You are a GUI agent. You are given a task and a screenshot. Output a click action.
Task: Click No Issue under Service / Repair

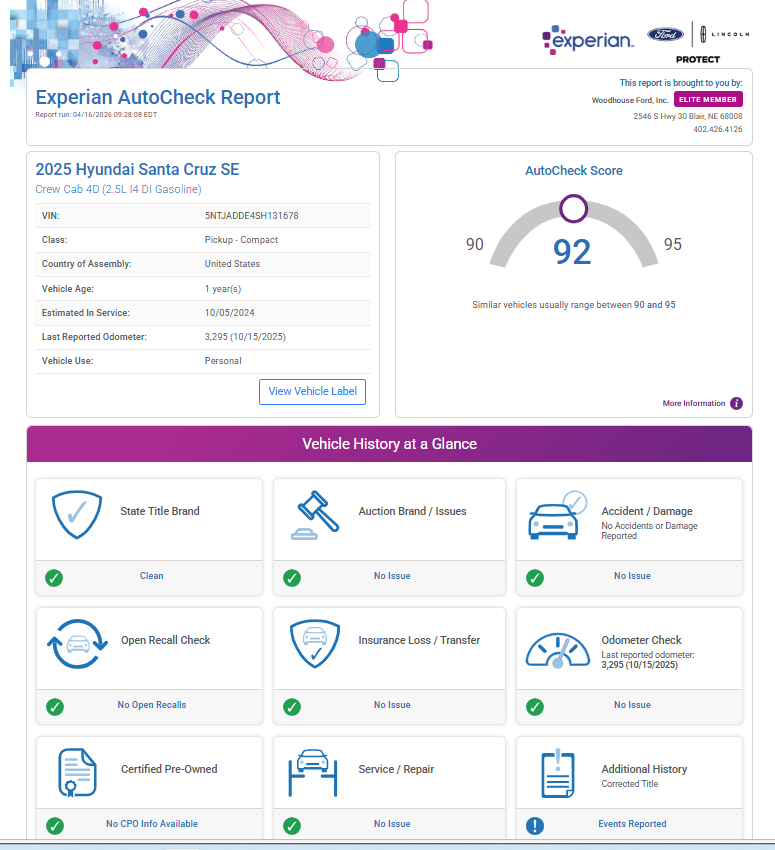point(392,823)
